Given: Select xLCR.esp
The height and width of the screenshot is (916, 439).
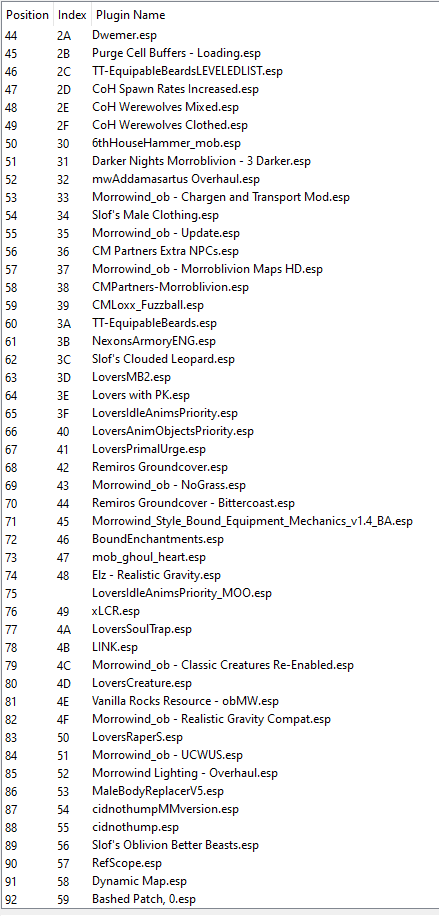Looking at the screenshot, I should (116, 611).
